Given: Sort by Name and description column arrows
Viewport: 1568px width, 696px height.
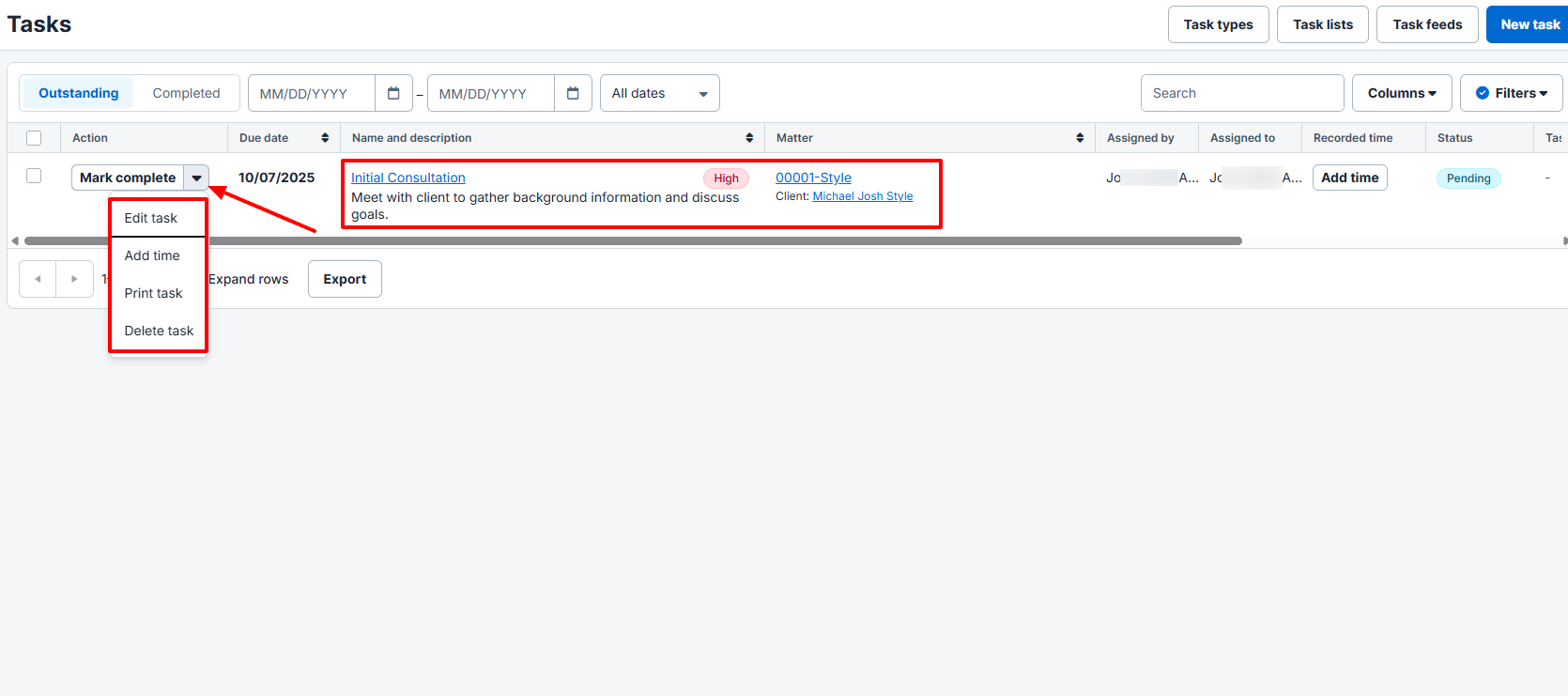Looking at the screenshot, I should coord(749,138).
